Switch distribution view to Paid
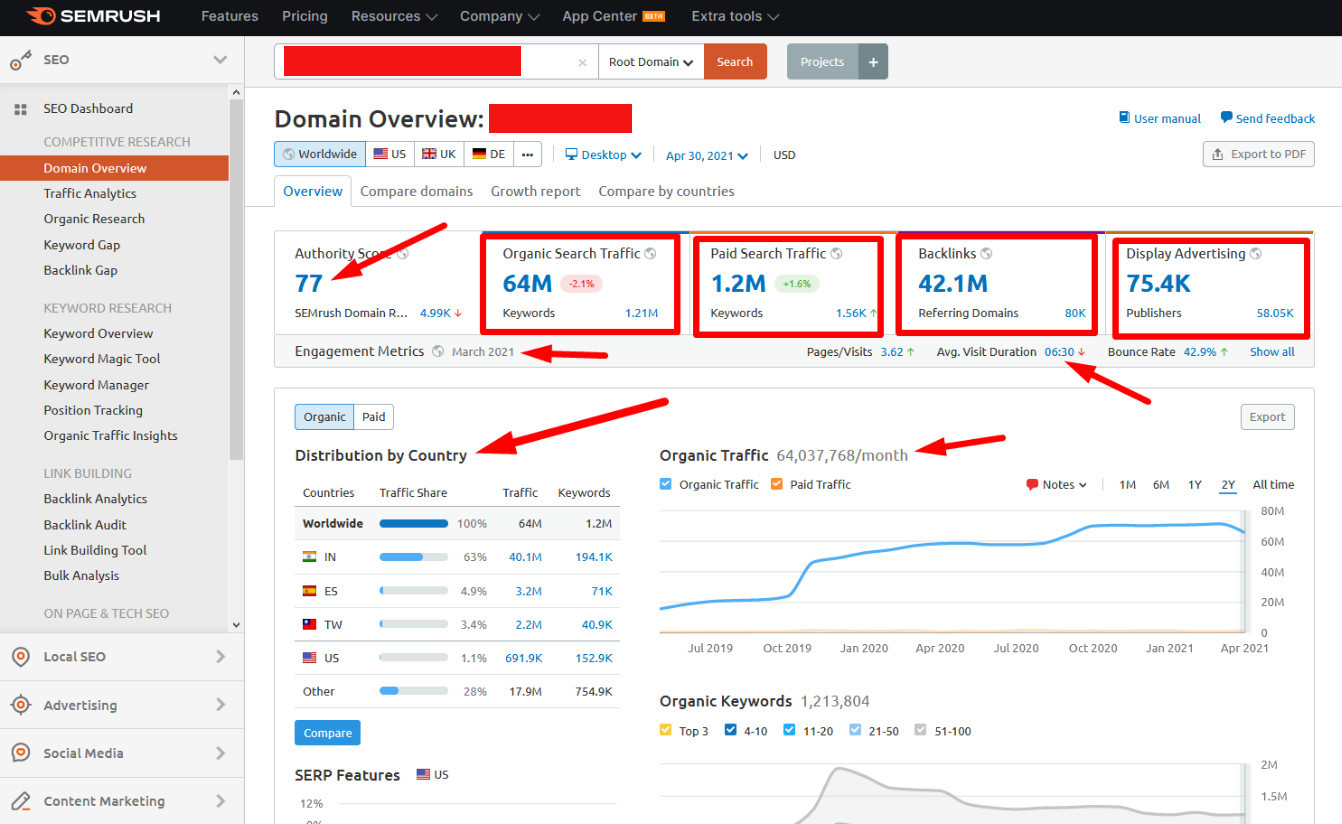This screenshot has width=1342, height=824. [373, 417]
